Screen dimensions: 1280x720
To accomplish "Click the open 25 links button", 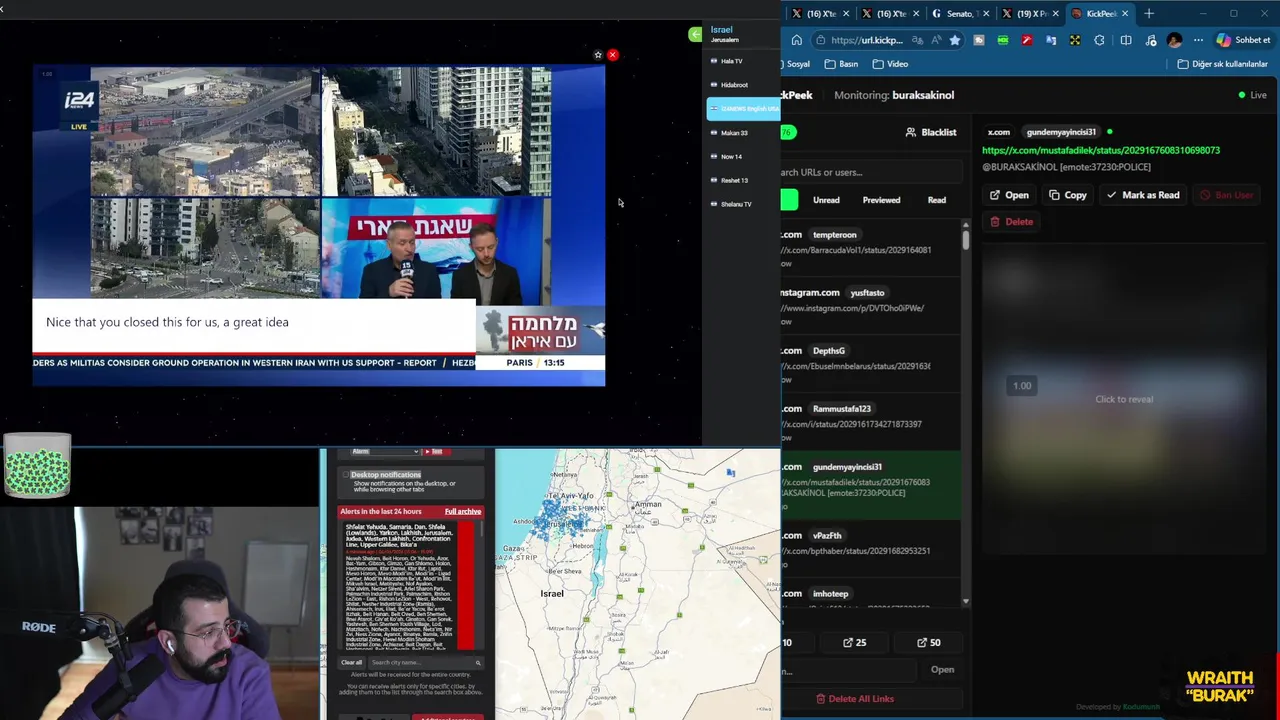I will click(855, 643).
